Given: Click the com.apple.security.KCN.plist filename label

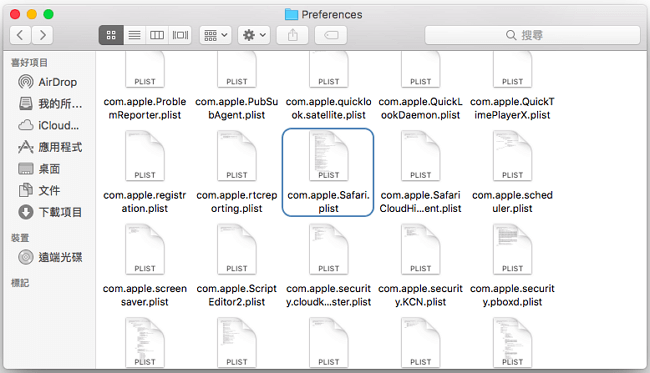Looking at the screenshot, I should click(420, 295).
